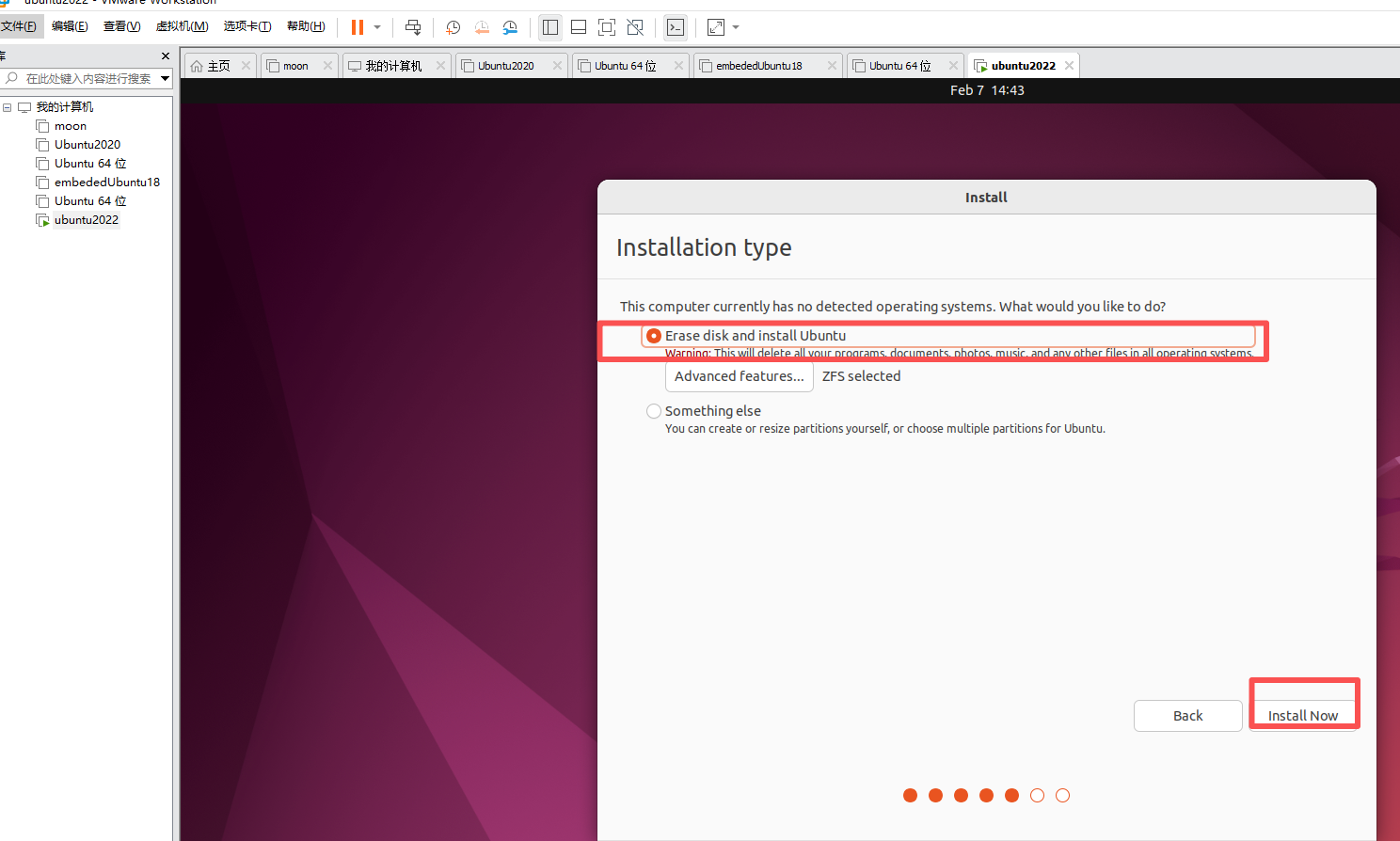Send Ctrl+Alt+Del to the virtual machine
This screenshot has height=841, width=1400.
tap(413, 27)
